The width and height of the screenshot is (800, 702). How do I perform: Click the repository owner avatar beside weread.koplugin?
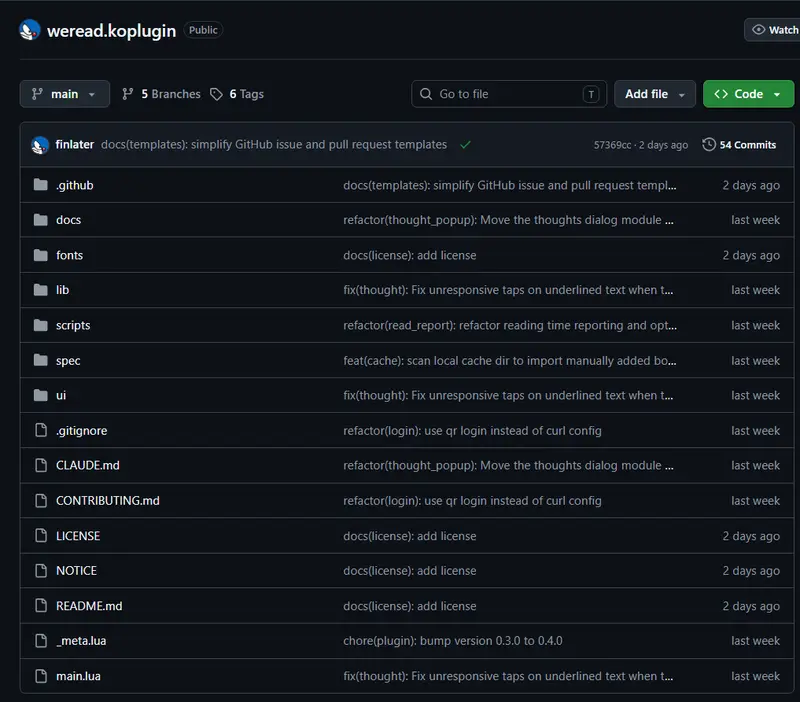click(30, 30)
